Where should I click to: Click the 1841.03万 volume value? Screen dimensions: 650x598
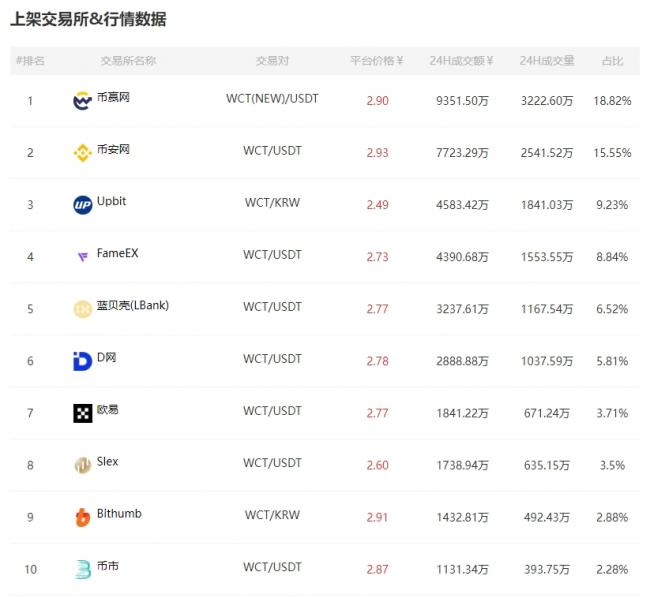point(547,205)
